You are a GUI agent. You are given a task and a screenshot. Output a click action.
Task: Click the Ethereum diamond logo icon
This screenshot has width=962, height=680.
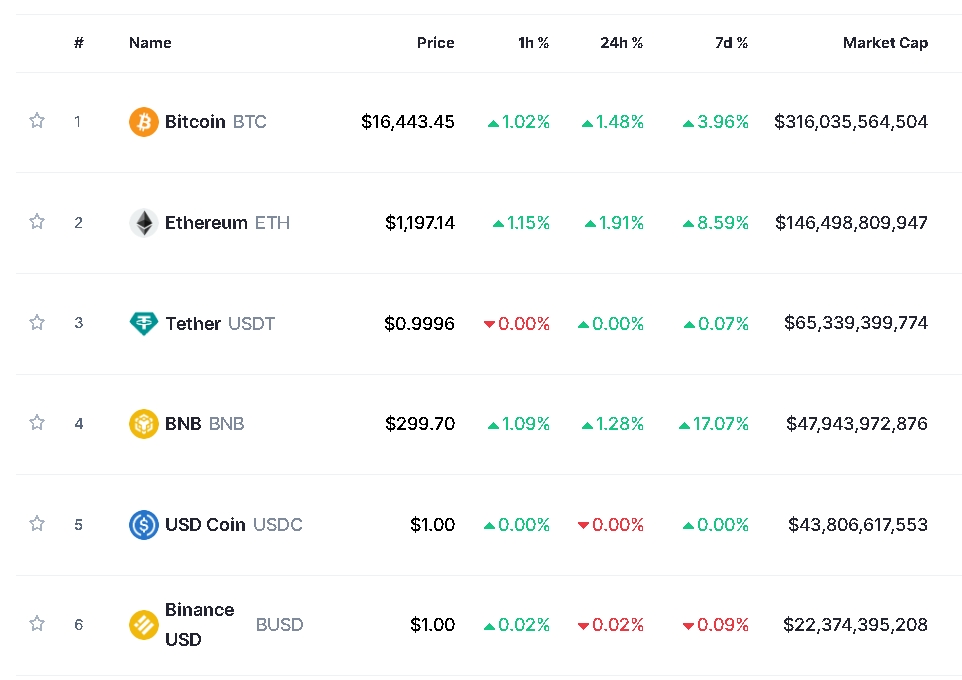tap(144, 223)
